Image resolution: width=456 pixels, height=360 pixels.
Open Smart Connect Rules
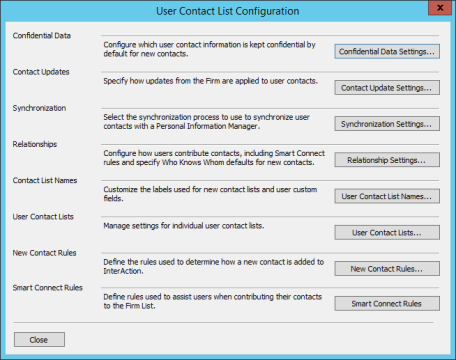click(x=387, y=304)
